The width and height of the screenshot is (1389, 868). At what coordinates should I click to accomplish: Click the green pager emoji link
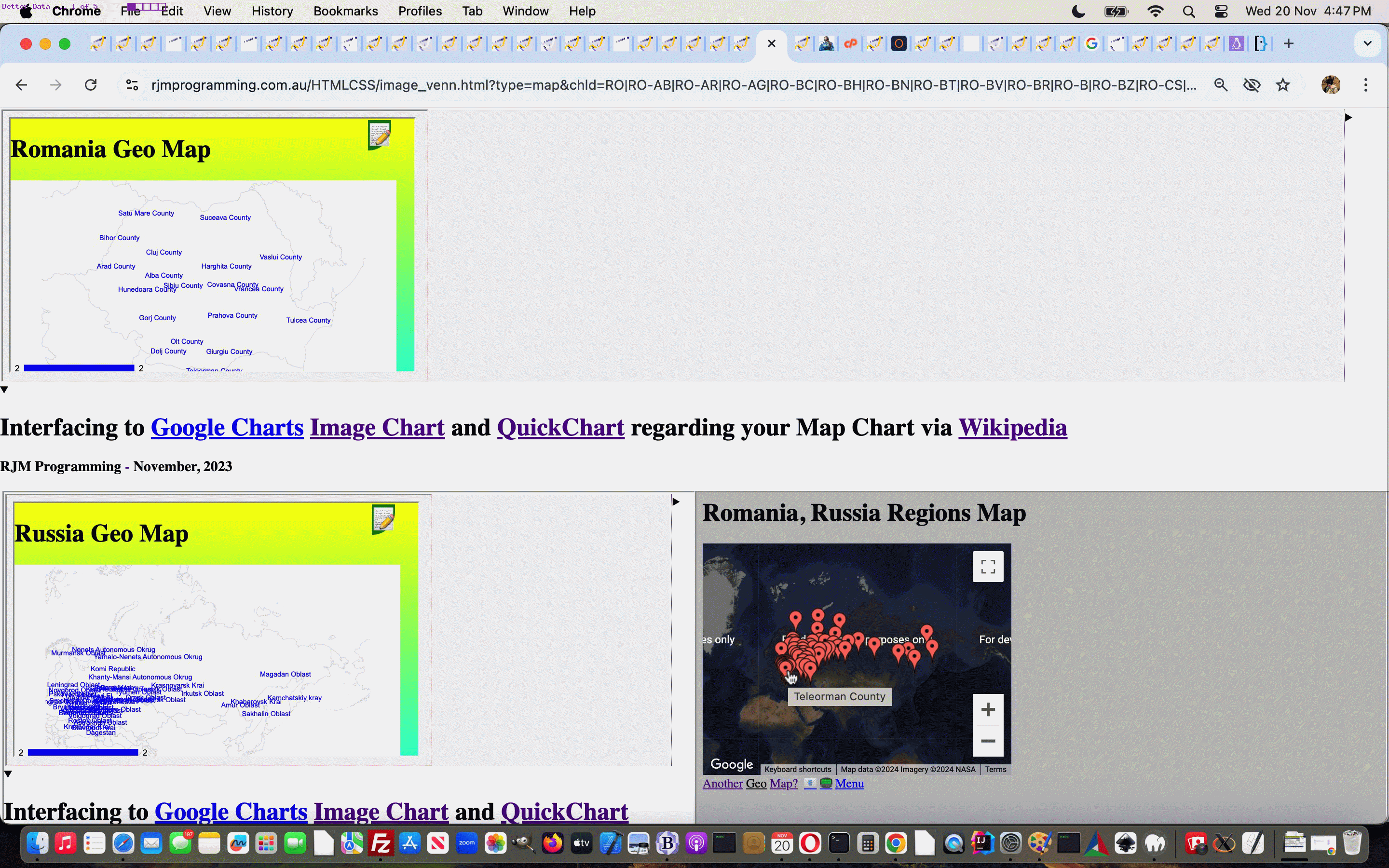[826, 784]
